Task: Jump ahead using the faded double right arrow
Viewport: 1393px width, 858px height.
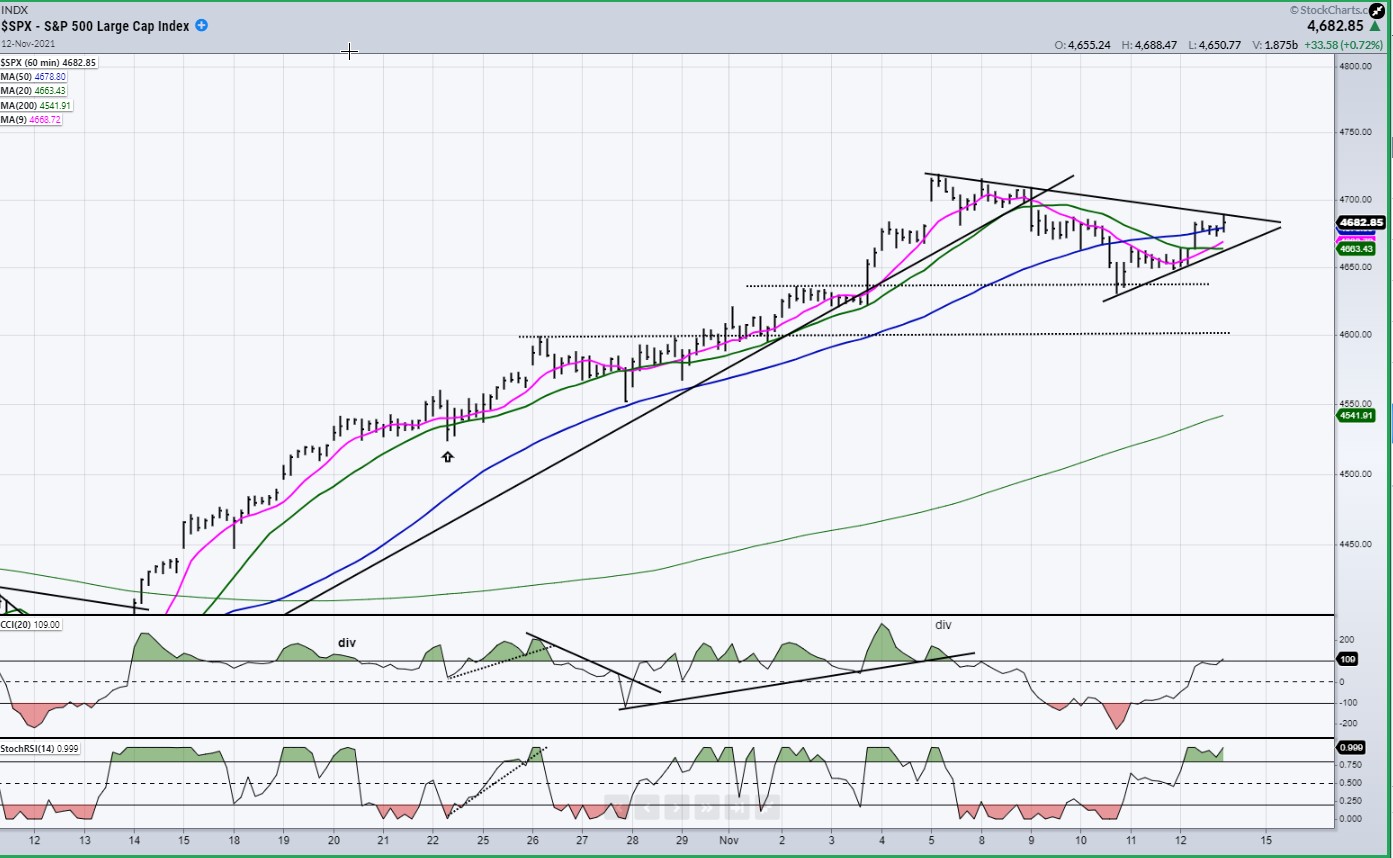Action: 707,807
